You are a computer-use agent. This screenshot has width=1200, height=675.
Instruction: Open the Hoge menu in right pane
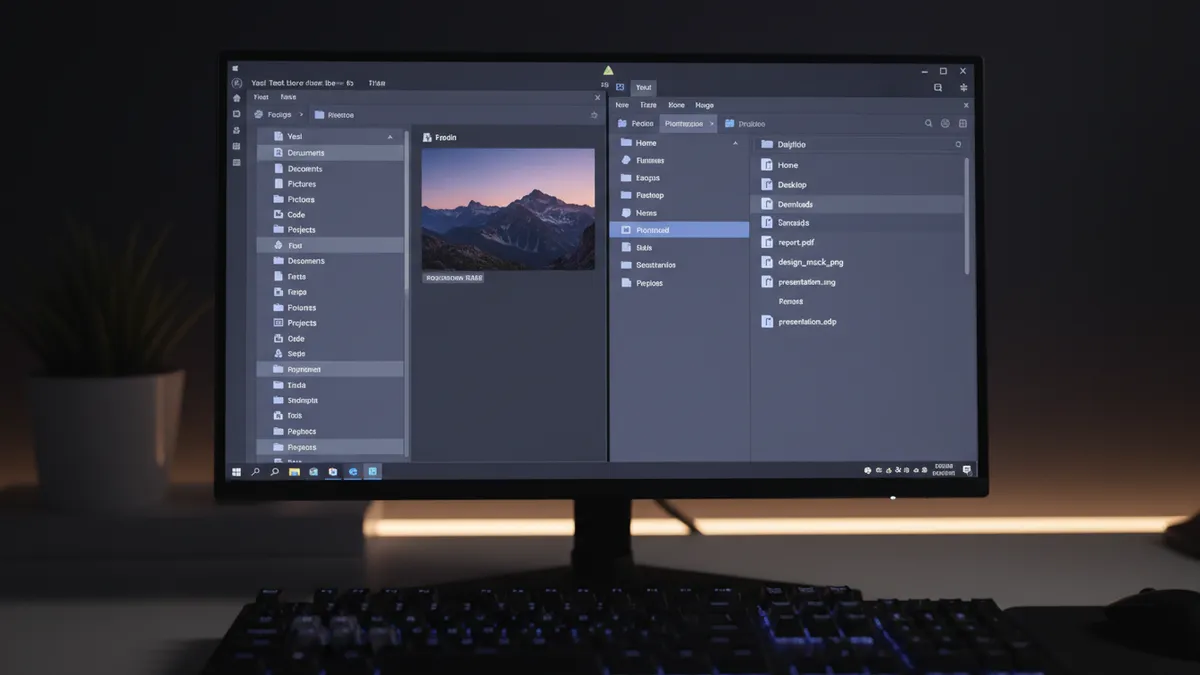704,105
